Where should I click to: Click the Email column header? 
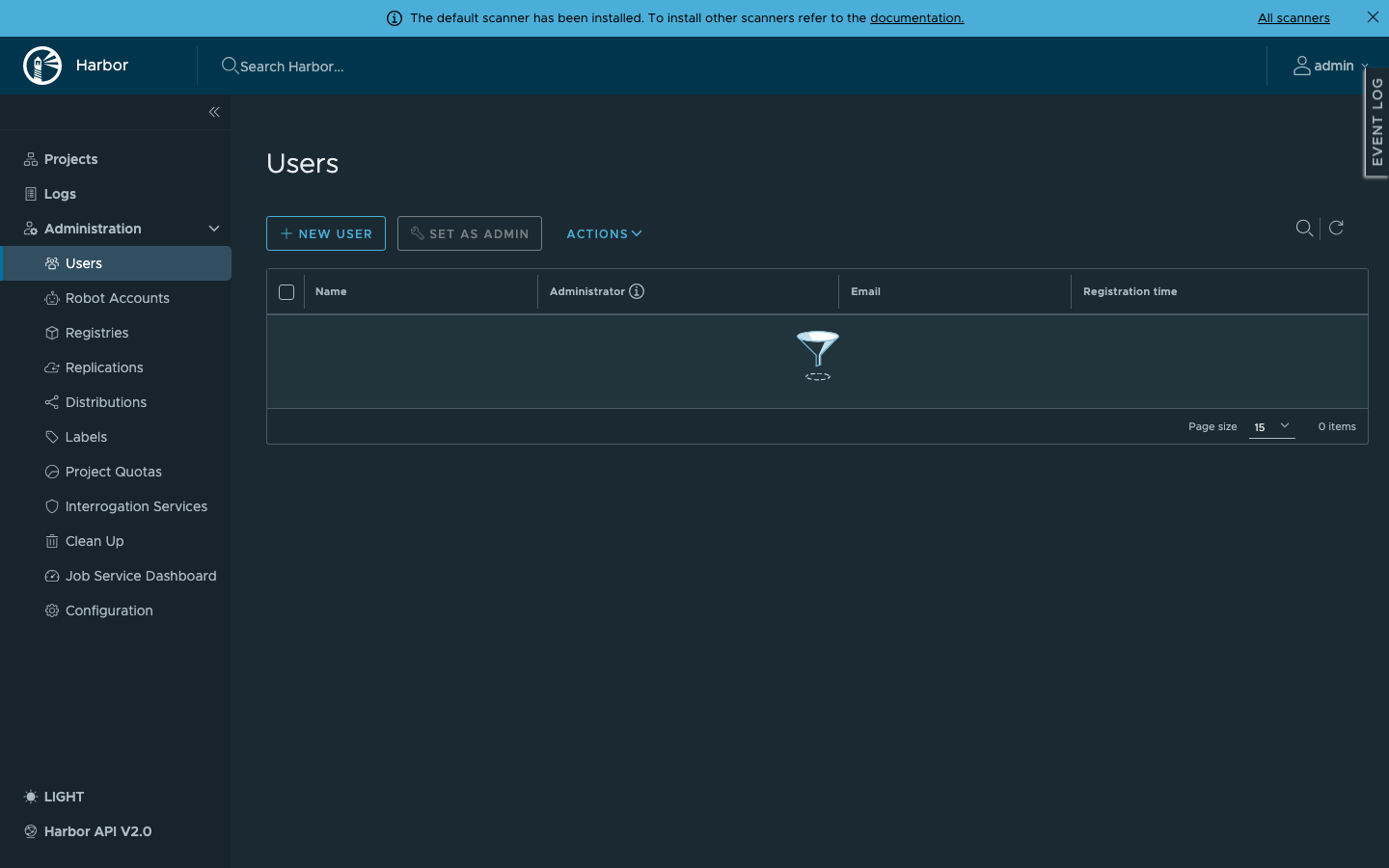865,291
